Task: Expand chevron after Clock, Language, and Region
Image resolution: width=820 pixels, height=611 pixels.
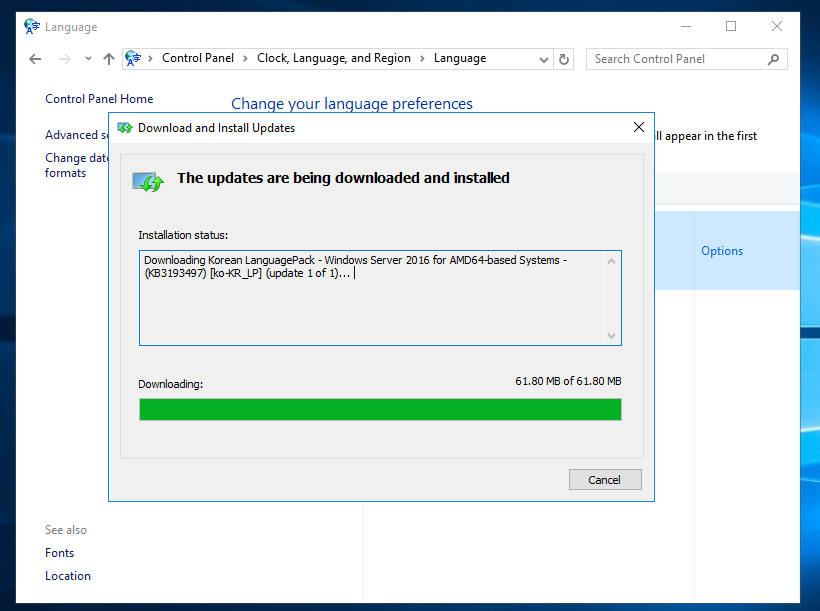Action: 422,59
